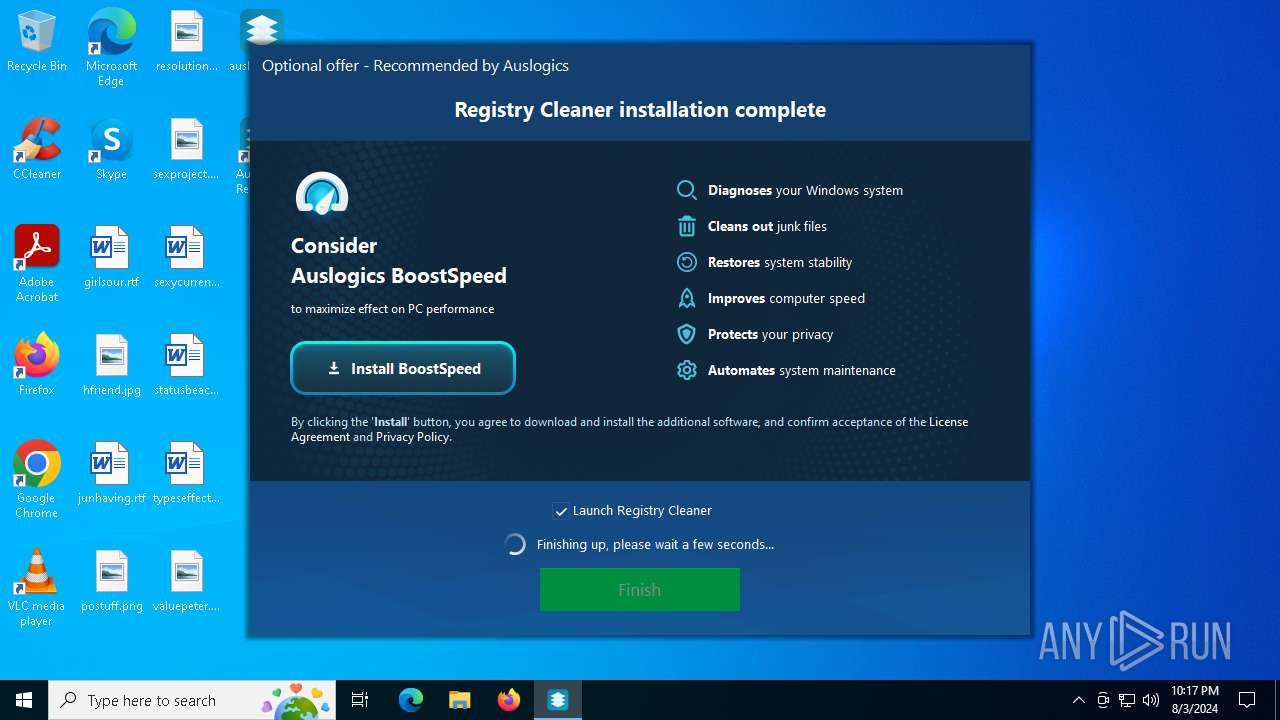Select postuff.png image on desktop
Viewport: 1280px width, 720px height.
pos(111,582)
